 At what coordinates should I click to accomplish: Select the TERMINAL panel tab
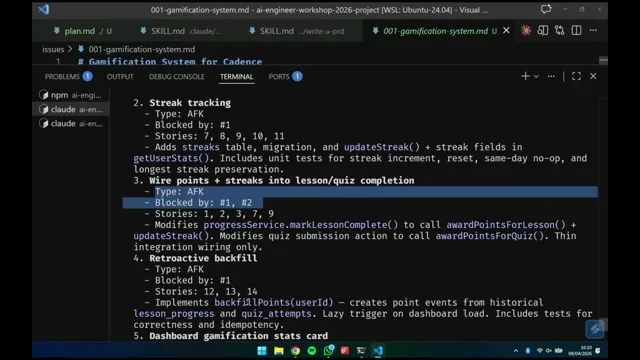(236, 77)
